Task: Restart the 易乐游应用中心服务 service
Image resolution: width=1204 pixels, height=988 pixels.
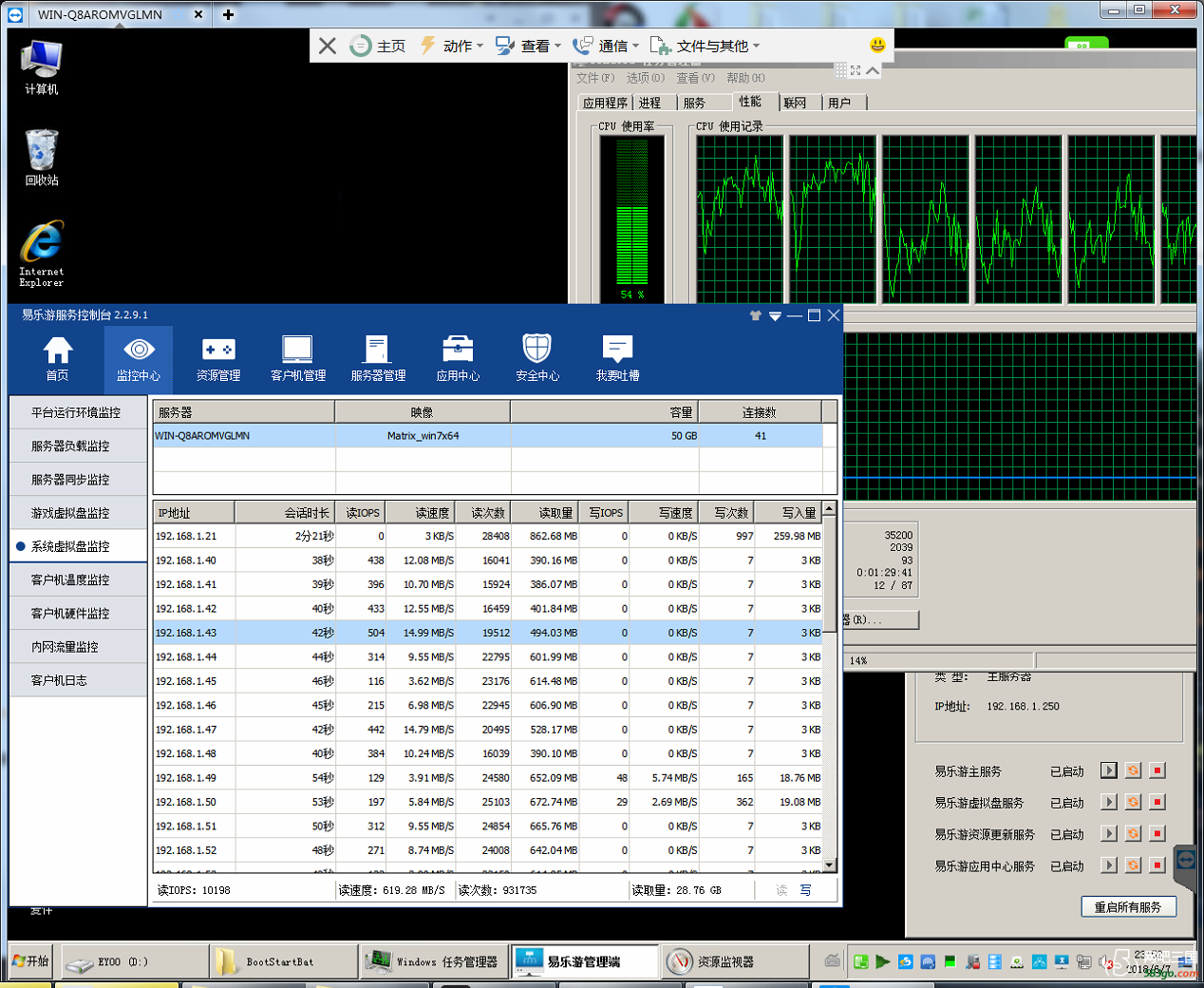Action: [x=1133, y=865]
